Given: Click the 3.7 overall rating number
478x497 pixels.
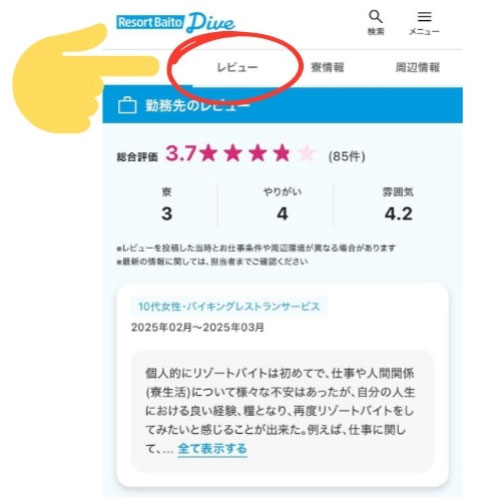Looking at the screenshot, I should 181,153.
